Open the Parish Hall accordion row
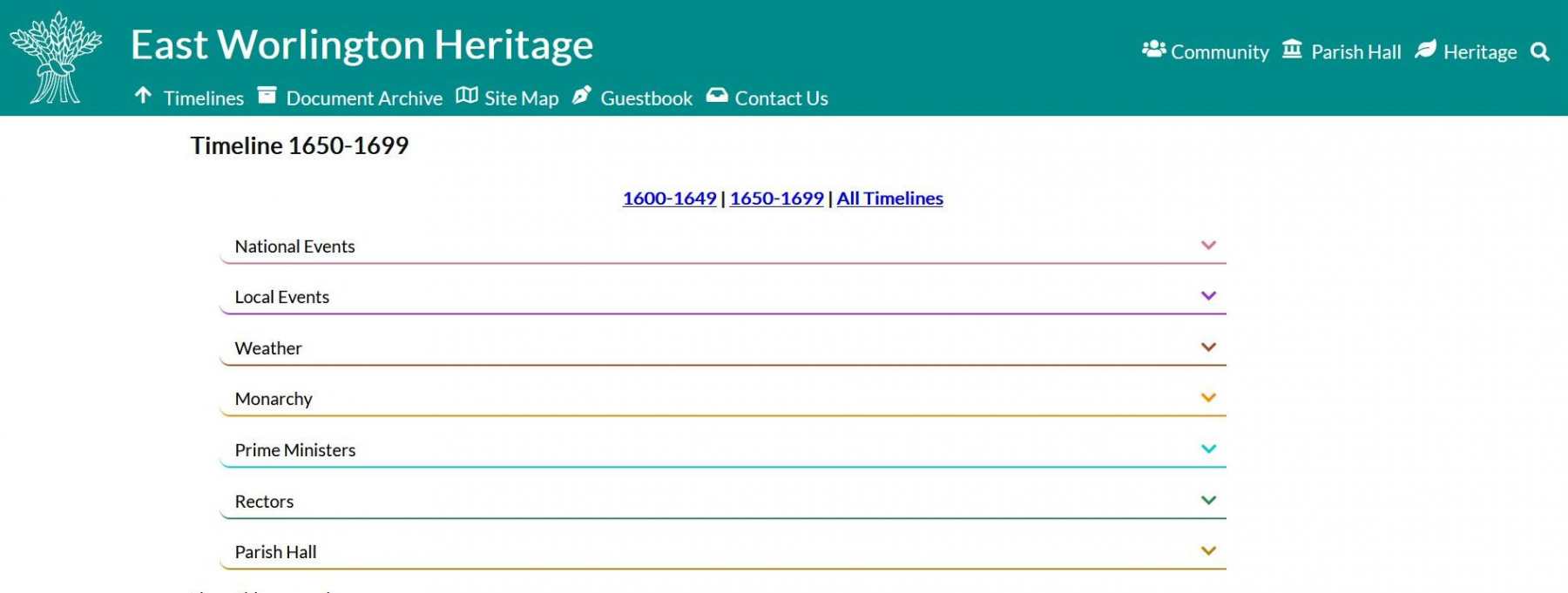Viewport: 1568px width, 593px height. (723, 552)
